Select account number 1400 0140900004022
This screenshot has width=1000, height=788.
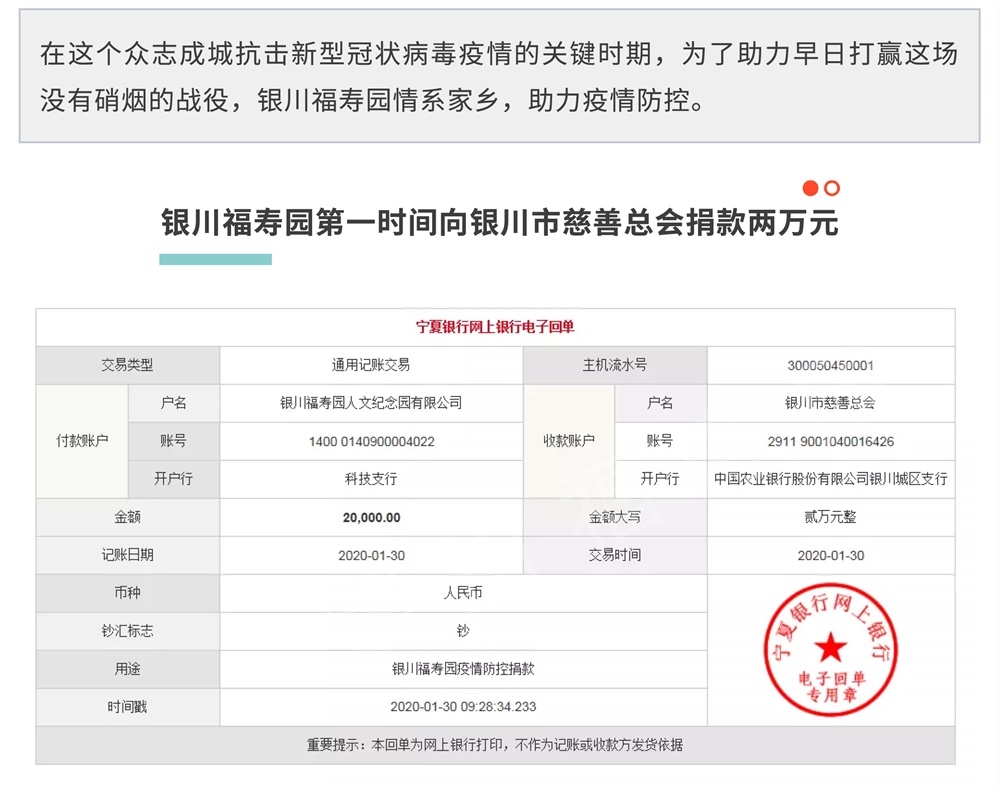click(371, 441)
